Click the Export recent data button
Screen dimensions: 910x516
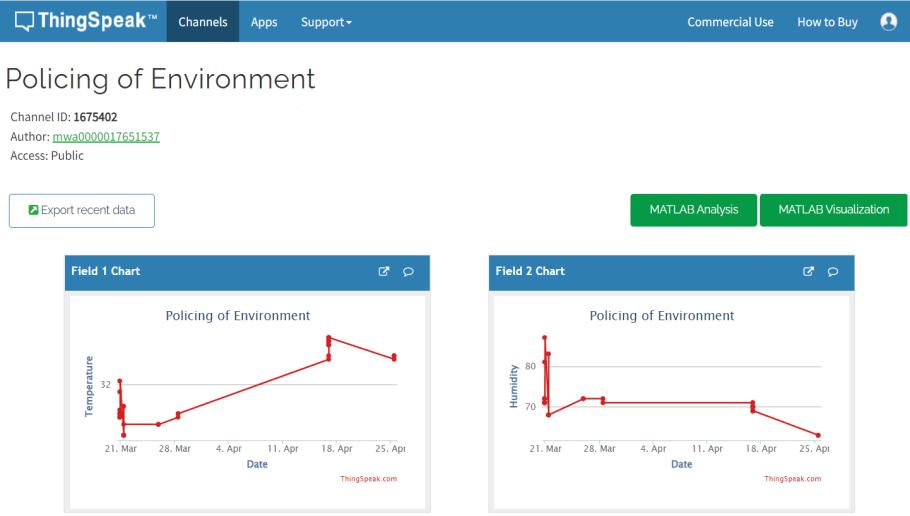pos(82,210)
